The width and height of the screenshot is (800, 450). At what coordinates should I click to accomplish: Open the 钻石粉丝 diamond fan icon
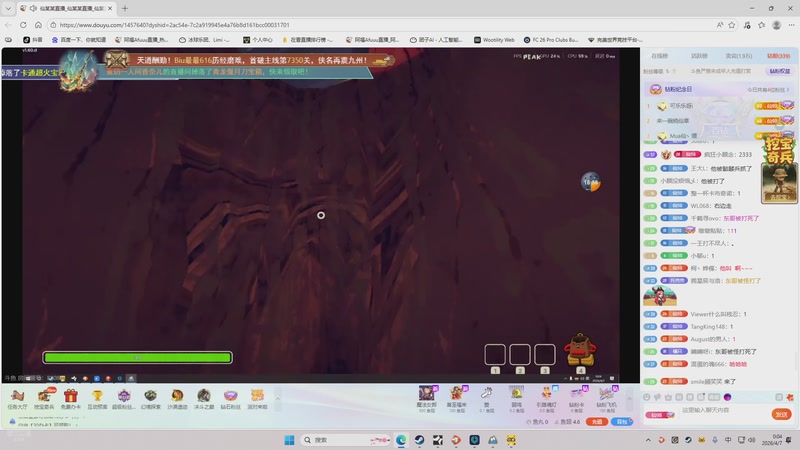tap(231, 398)
